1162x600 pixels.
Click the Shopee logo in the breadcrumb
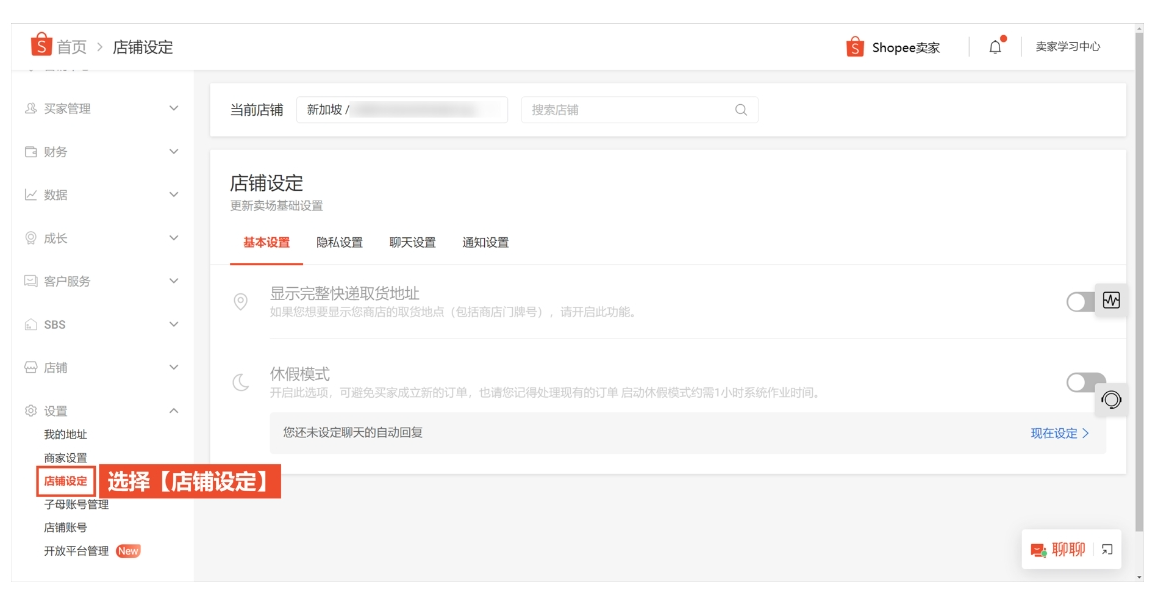pyautogui.click(x=42, y=45)
